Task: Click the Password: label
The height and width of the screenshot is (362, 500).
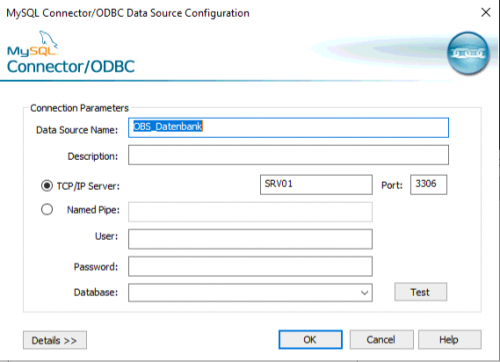Action: click(x=96, y=267)
